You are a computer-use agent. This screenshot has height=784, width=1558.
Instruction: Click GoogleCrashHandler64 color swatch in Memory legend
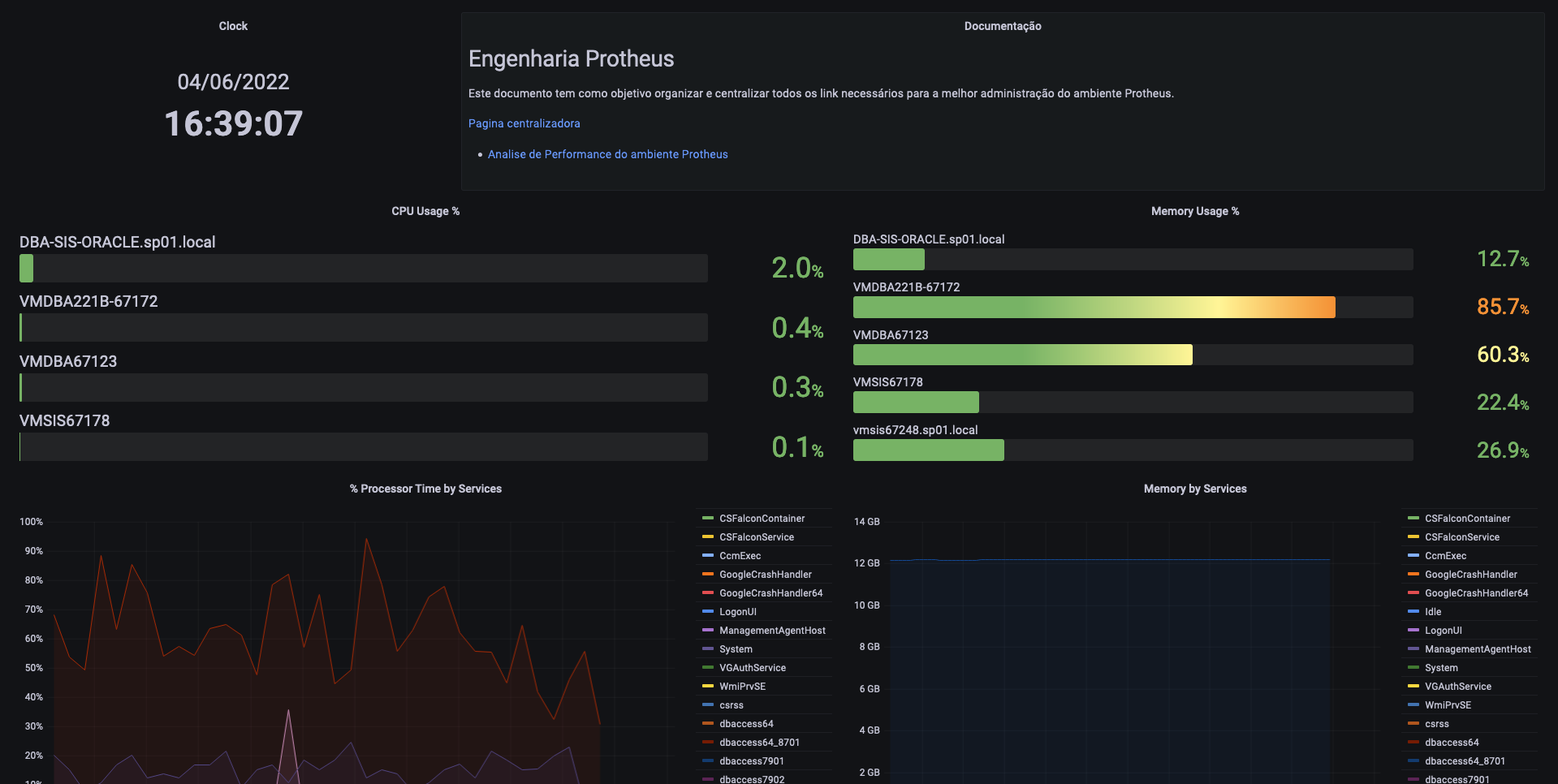(1413, 592)
